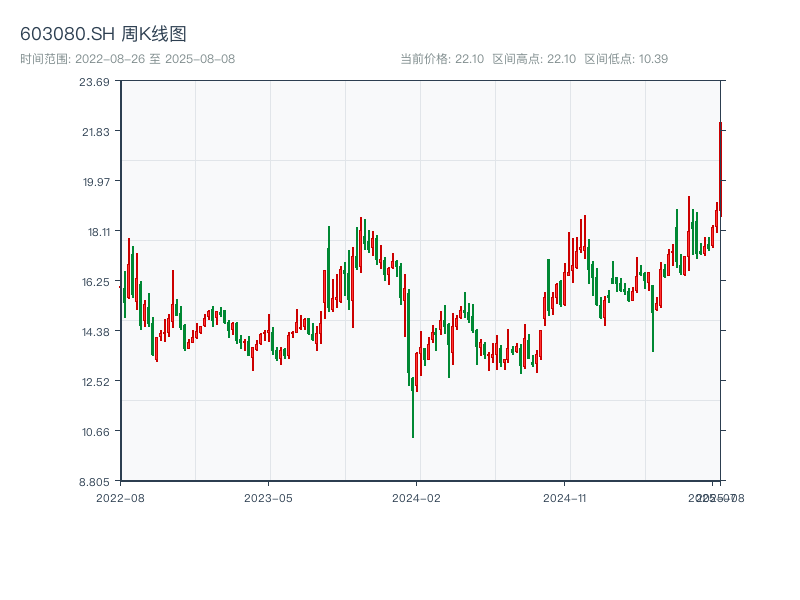Select the 19.97 y-axis tick label
The image size is (800, 600).
click(x=94, y=182)
